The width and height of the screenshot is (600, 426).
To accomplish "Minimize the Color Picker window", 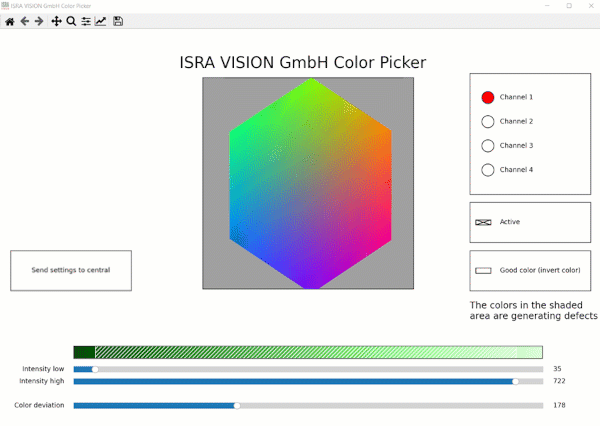I will coord(547,6).
